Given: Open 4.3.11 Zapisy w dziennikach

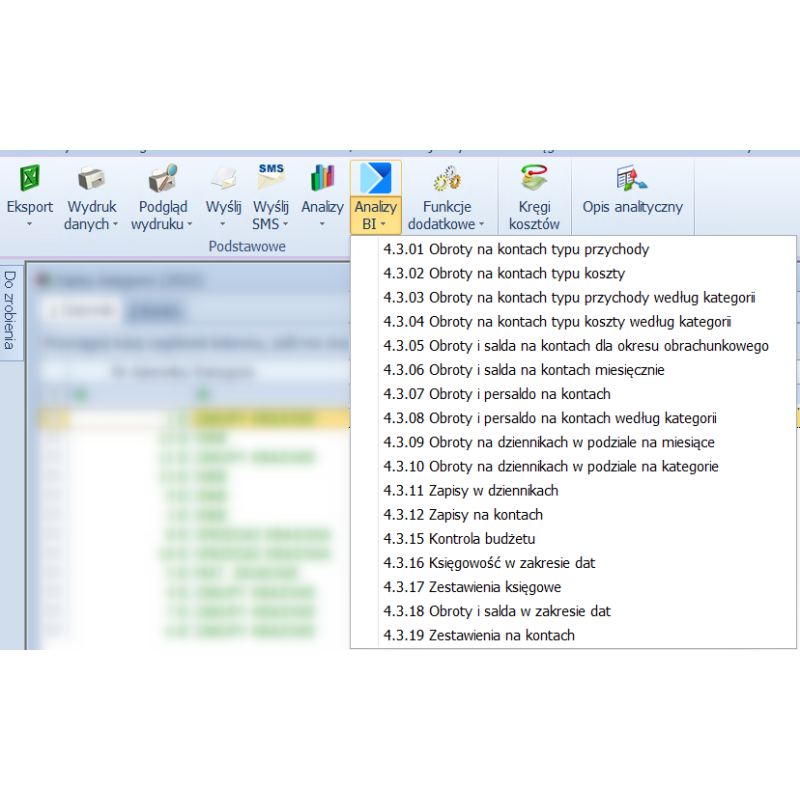Looking at the screenshot, I should pyautogui.click(x=470, y=491).
